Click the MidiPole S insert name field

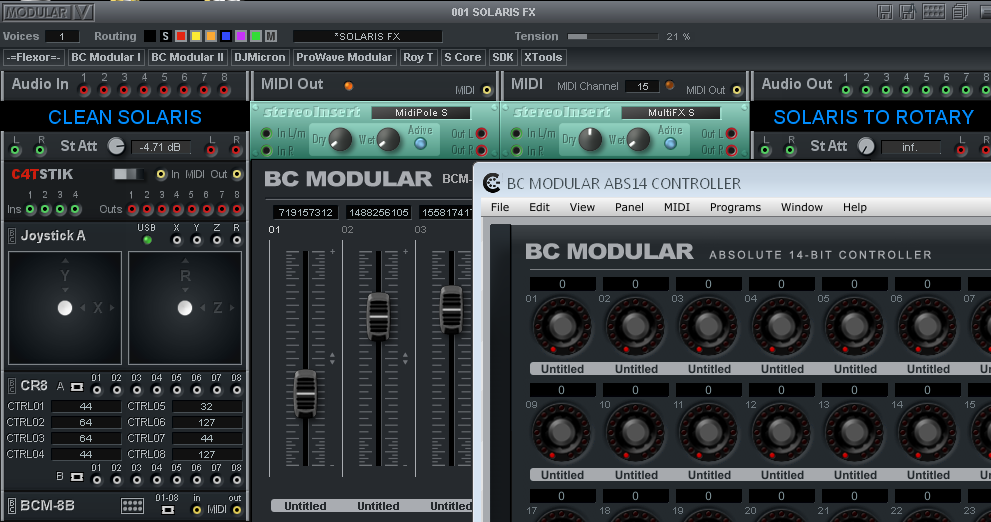[x=421, y=112]
